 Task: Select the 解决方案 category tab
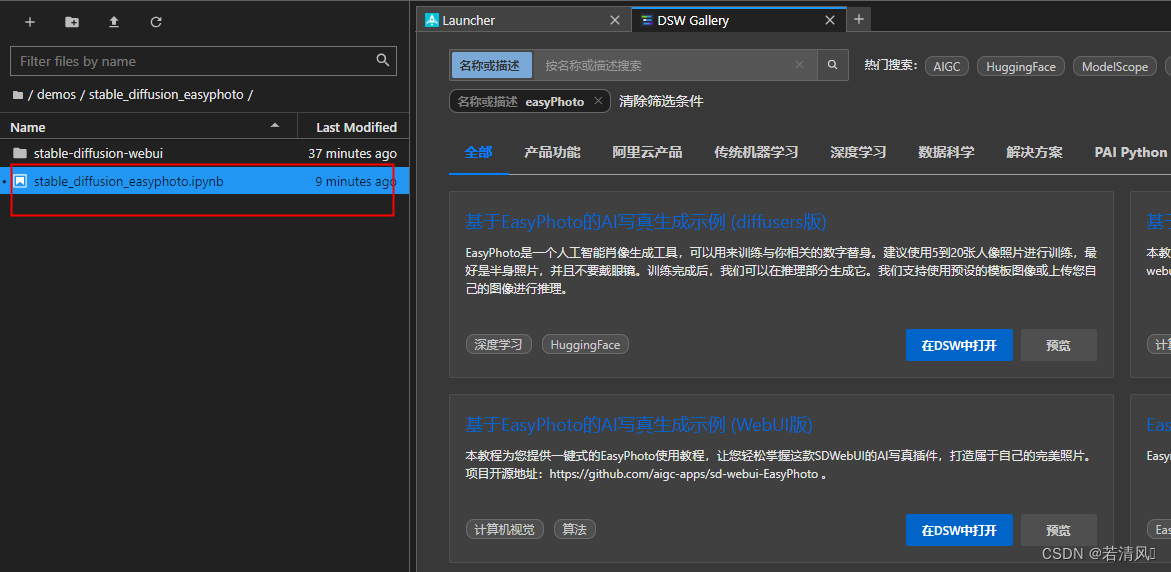click(1034, 152)
